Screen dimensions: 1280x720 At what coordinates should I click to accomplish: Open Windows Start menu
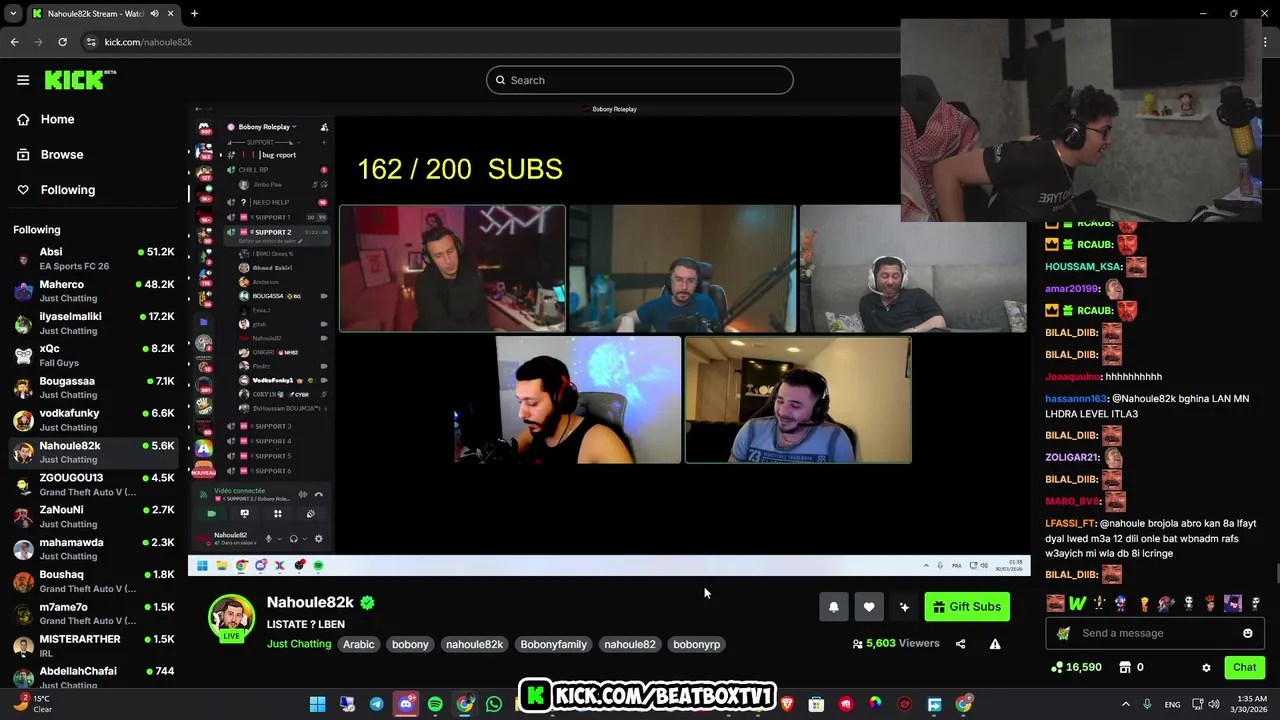(x=317, y=704)
